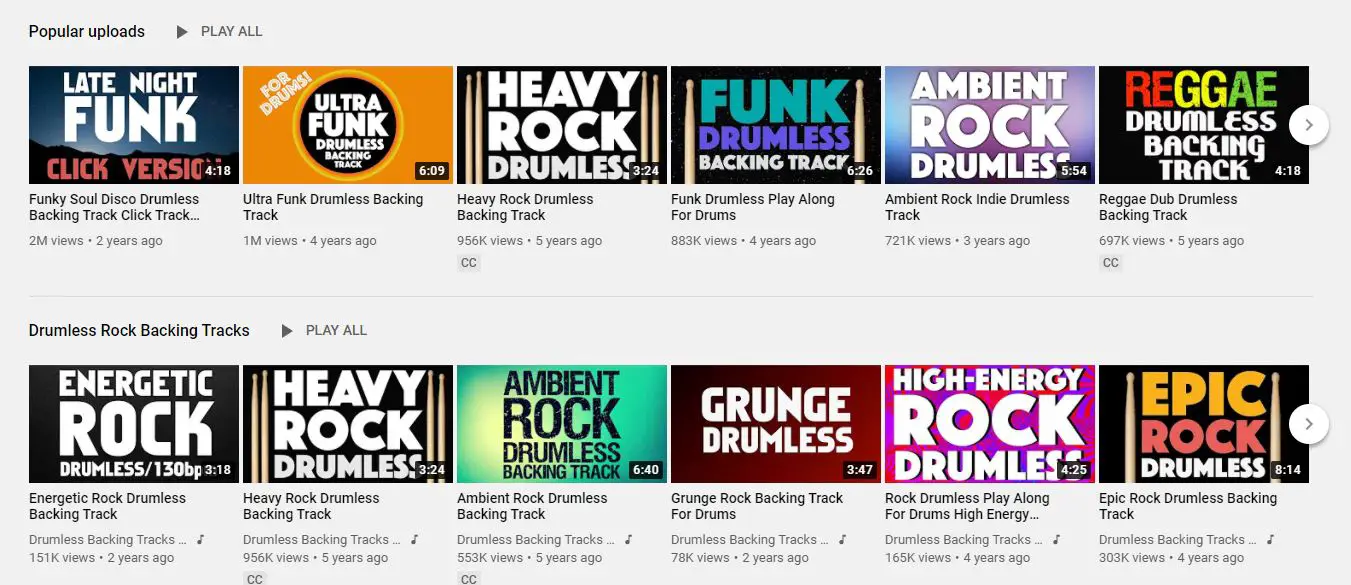
Task: Click CC badge under Heavy Rock in Popular uploads
Action: [468, 263]
